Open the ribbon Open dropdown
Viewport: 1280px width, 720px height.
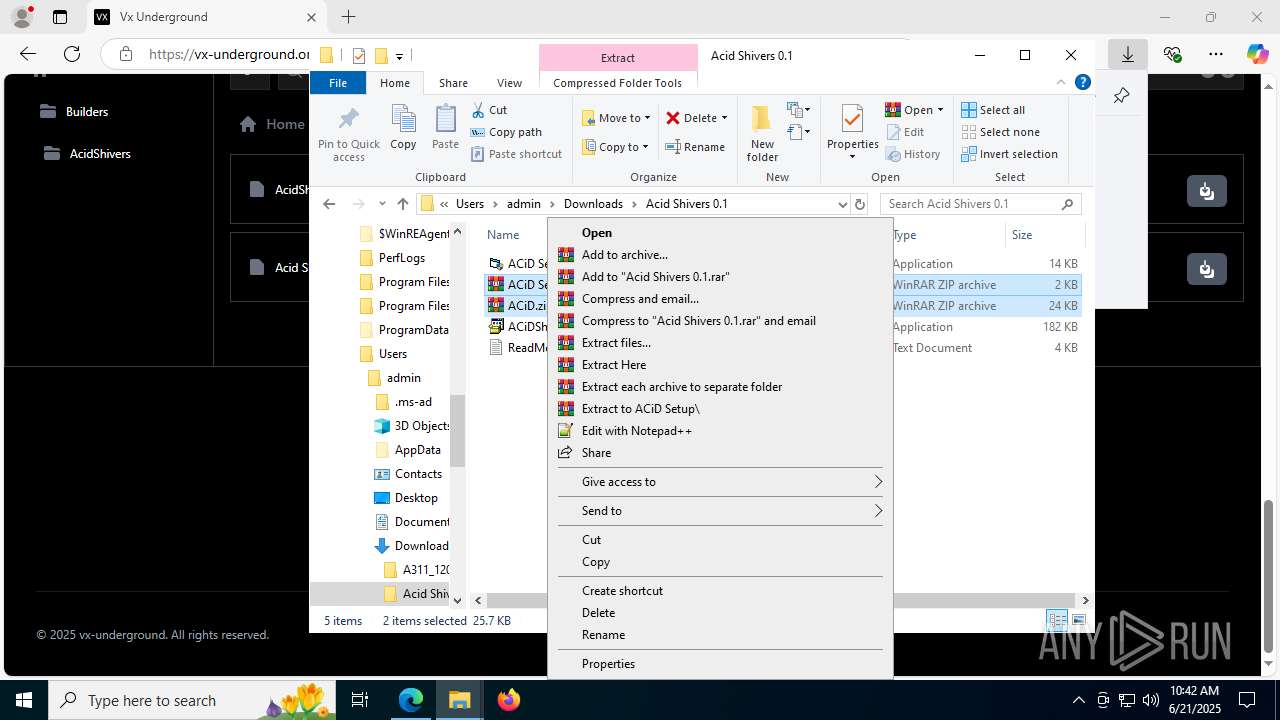tap(915, 110)
